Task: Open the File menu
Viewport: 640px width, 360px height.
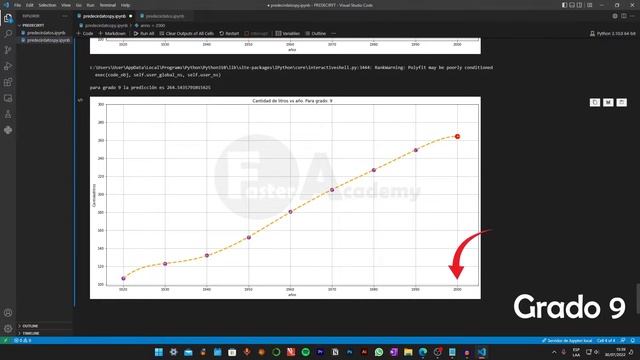Action: (x=17, y=5)
